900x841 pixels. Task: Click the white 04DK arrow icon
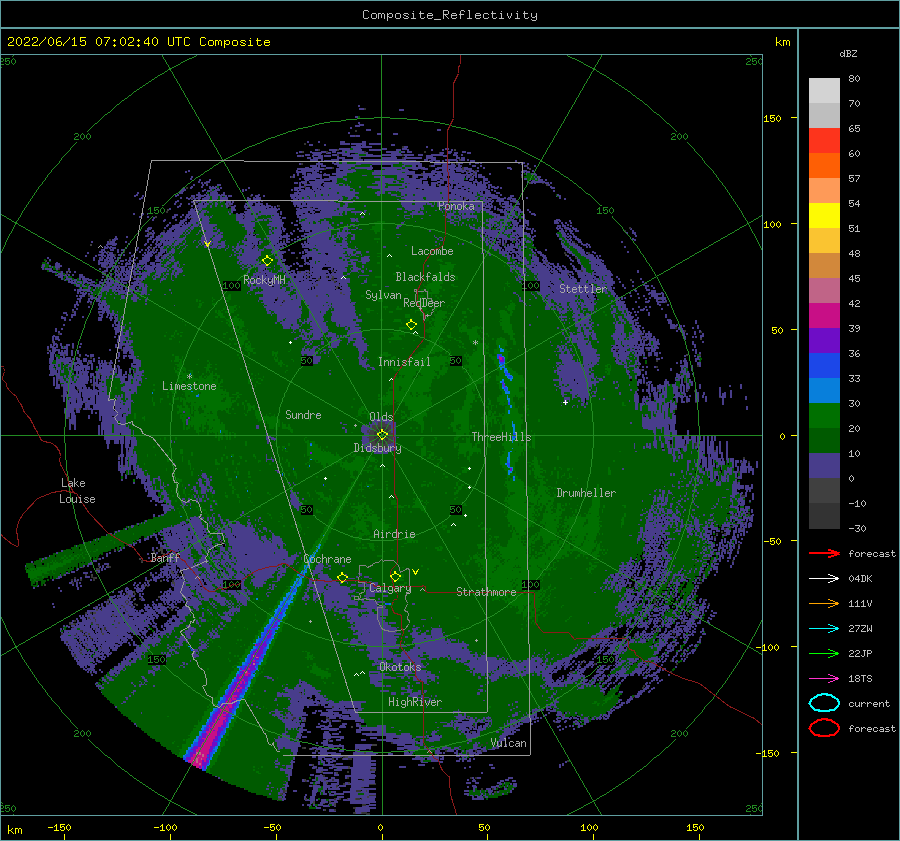coord(824,579)
